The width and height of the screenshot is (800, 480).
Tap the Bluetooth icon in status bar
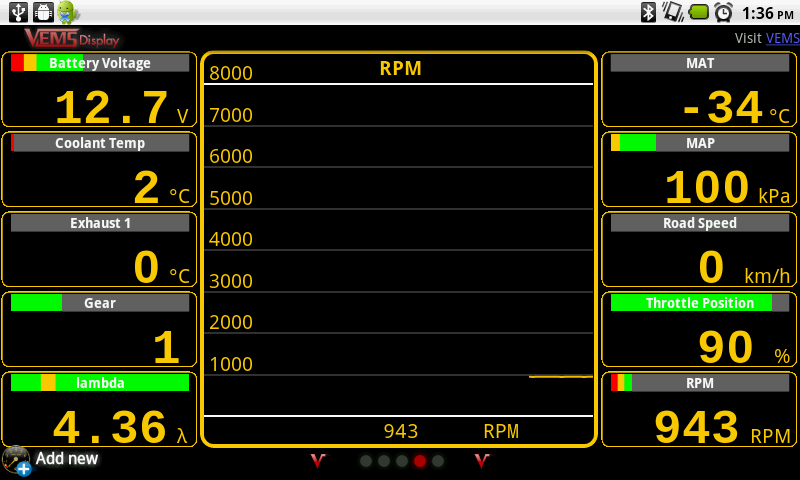pyautogui.click(x=648, y=12)
